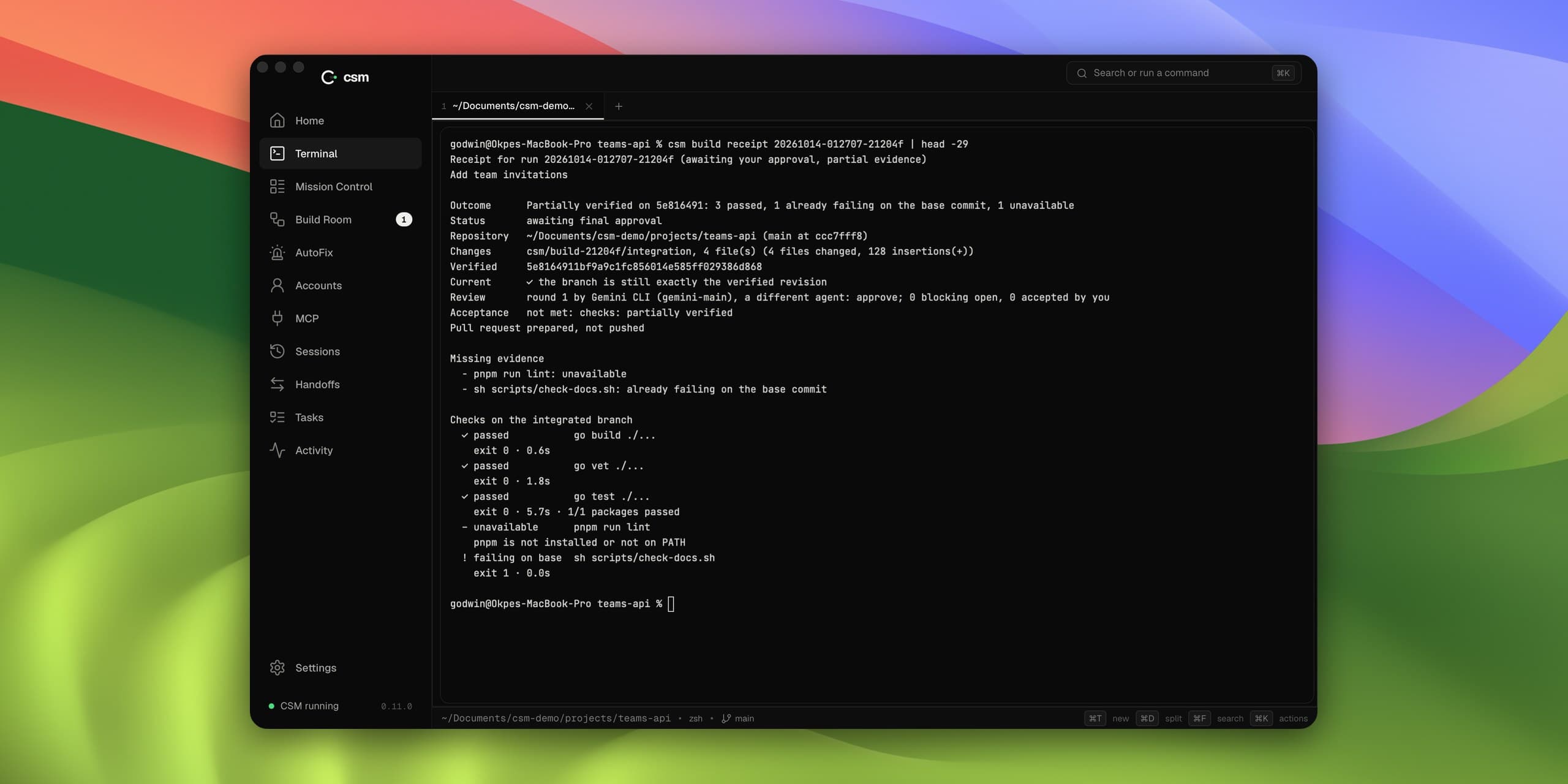Click the terminal cursor at the last prompt
The image size is (1568, 784).
(x=671, y=604)
